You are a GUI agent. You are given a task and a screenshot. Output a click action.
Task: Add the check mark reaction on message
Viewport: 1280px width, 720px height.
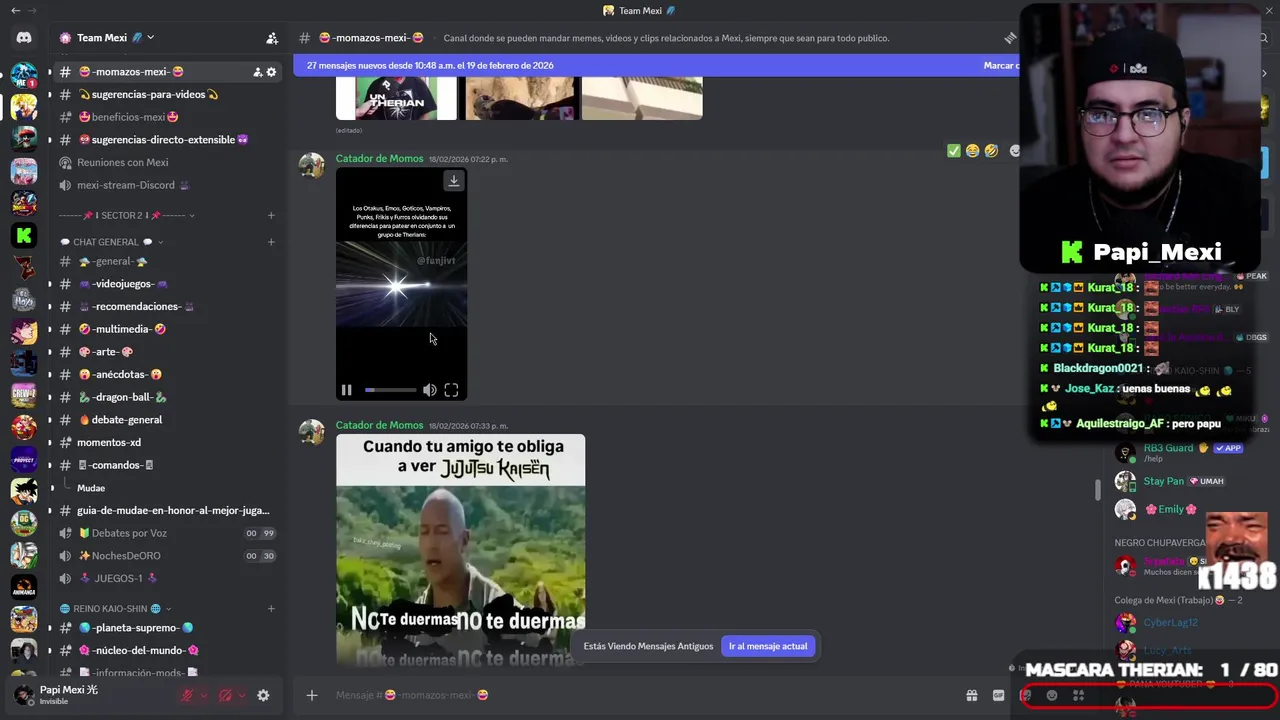954,151
